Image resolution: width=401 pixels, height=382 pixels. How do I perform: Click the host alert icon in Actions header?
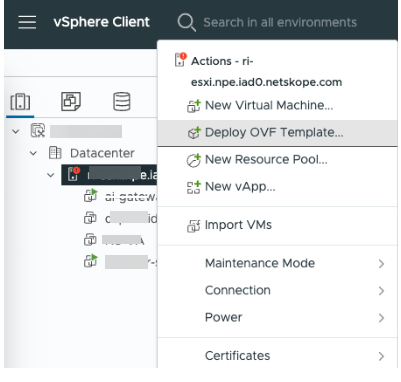(180, 60)
